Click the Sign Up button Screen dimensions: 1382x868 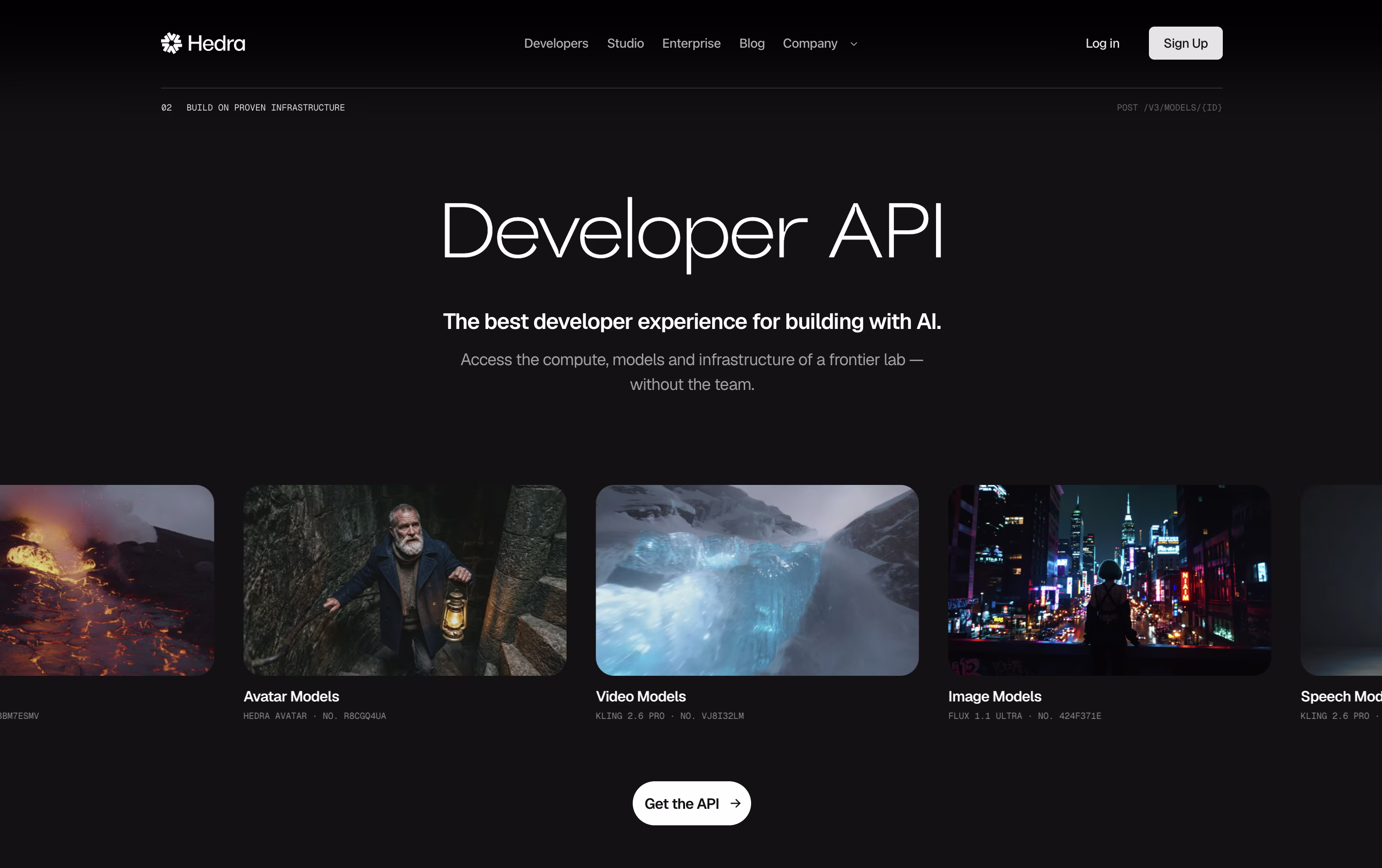[x=1185, y=43]
